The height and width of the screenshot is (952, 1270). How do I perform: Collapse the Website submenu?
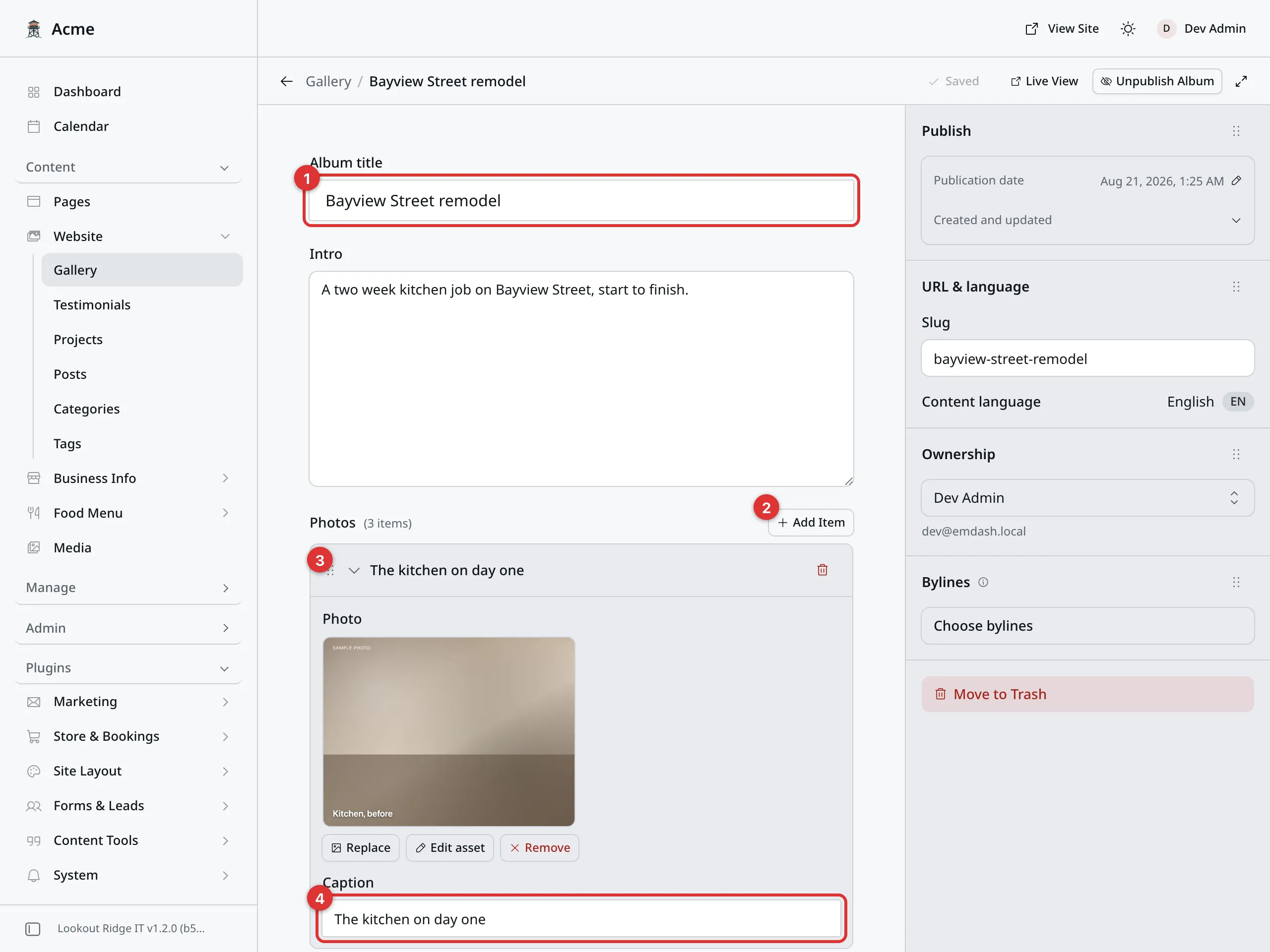click(225, 237)
